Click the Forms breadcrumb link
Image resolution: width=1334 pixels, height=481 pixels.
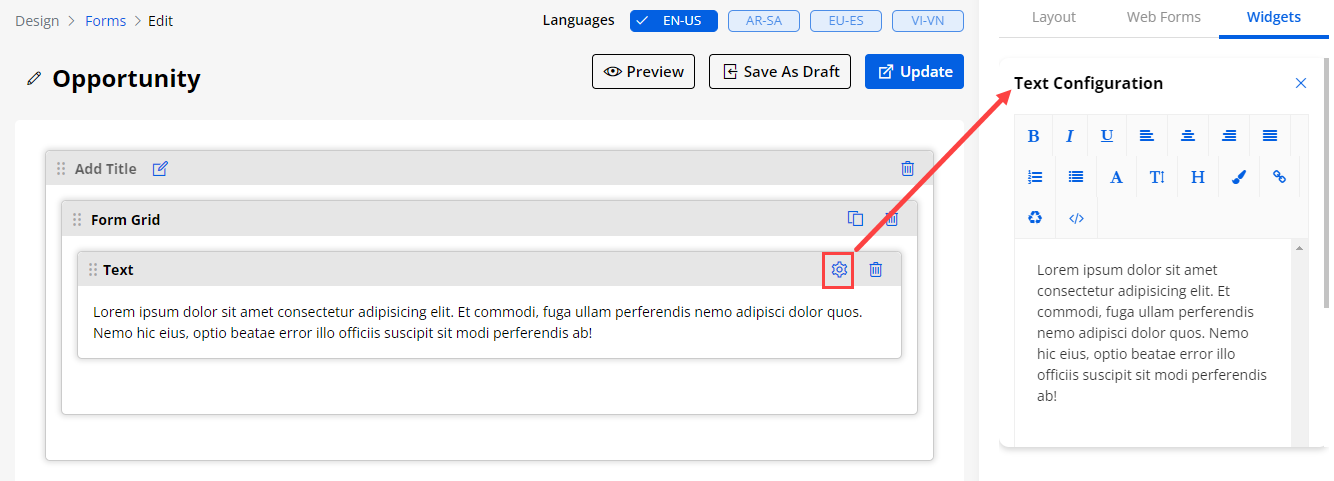click(105, 20)
